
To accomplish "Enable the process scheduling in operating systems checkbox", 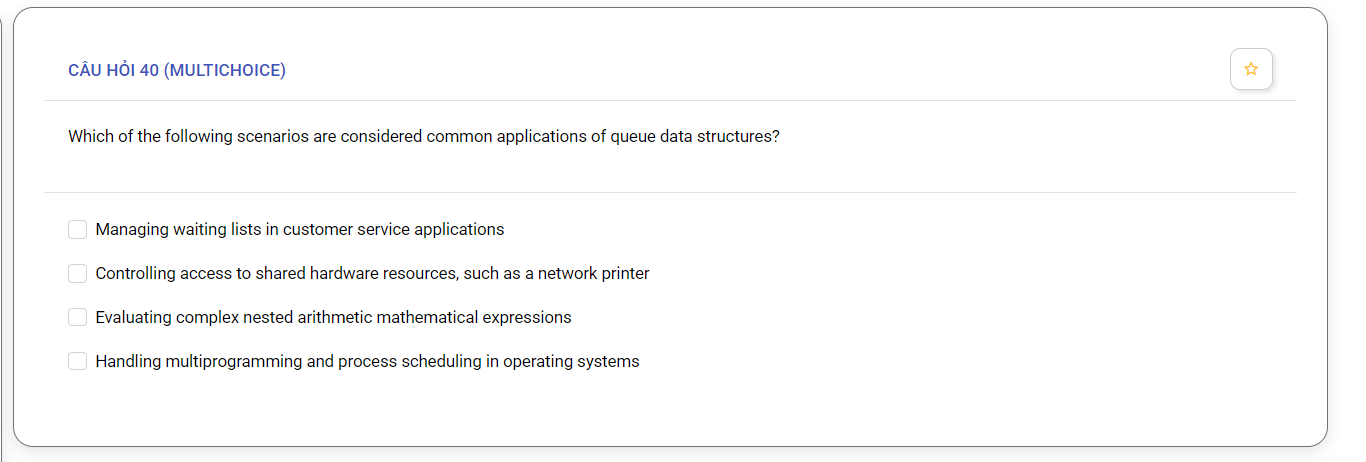I will point(77,362).
